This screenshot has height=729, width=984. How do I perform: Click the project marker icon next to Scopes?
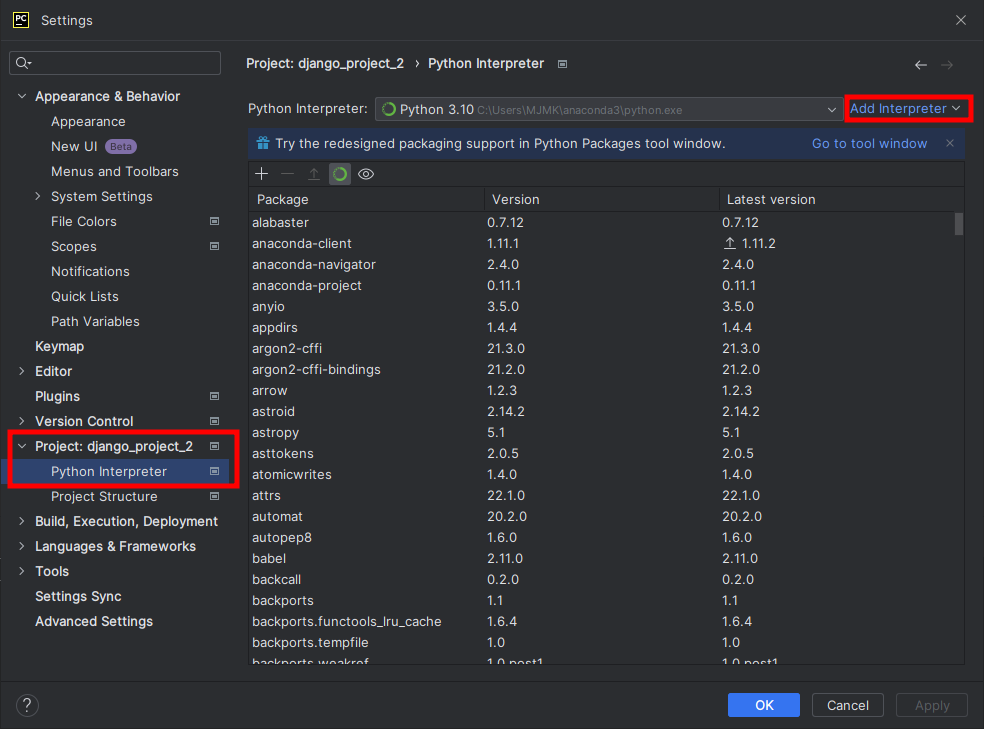click(x=215, y=247)
